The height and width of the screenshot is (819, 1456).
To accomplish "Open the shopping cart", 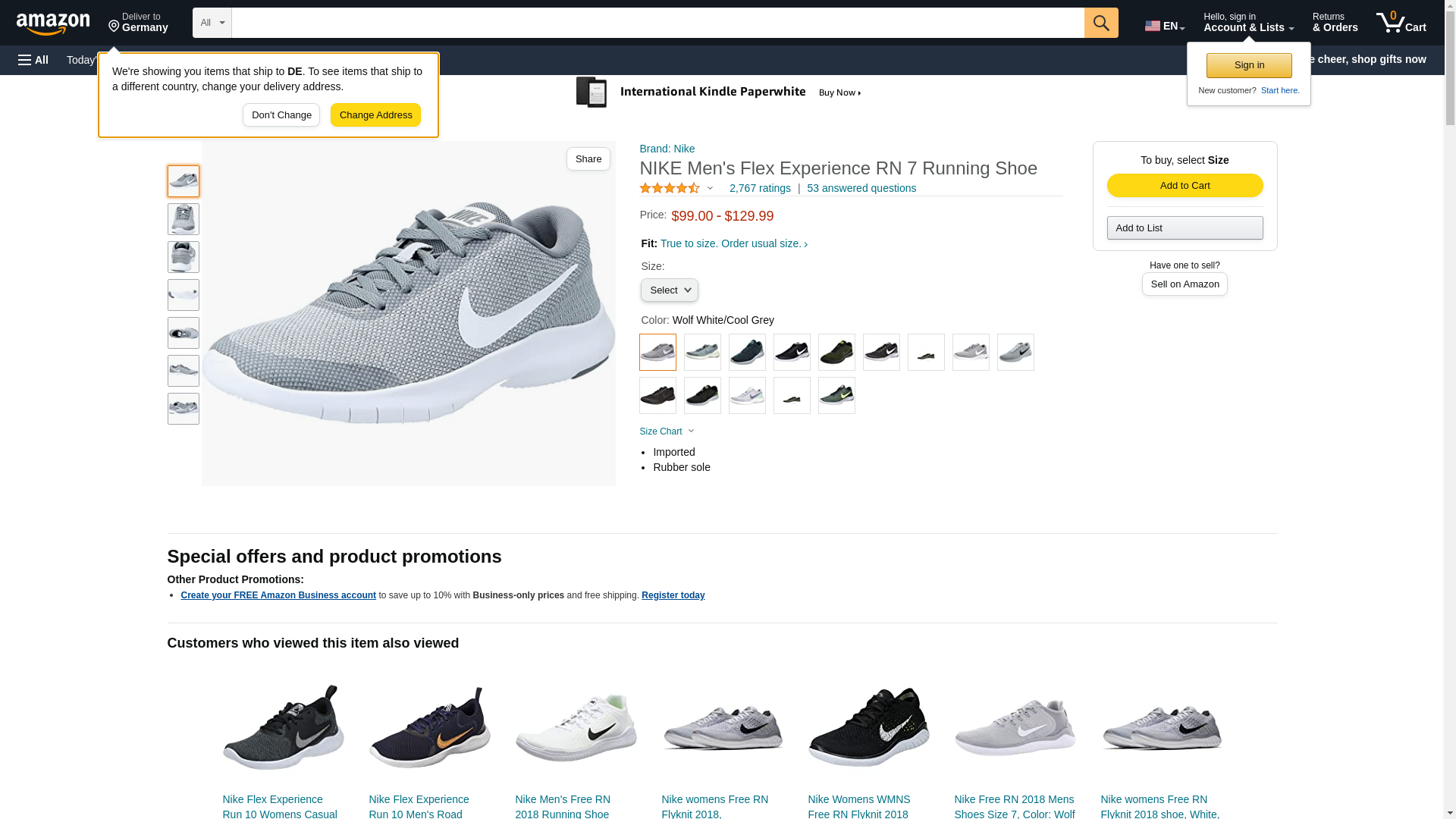I will [1401, 23].
